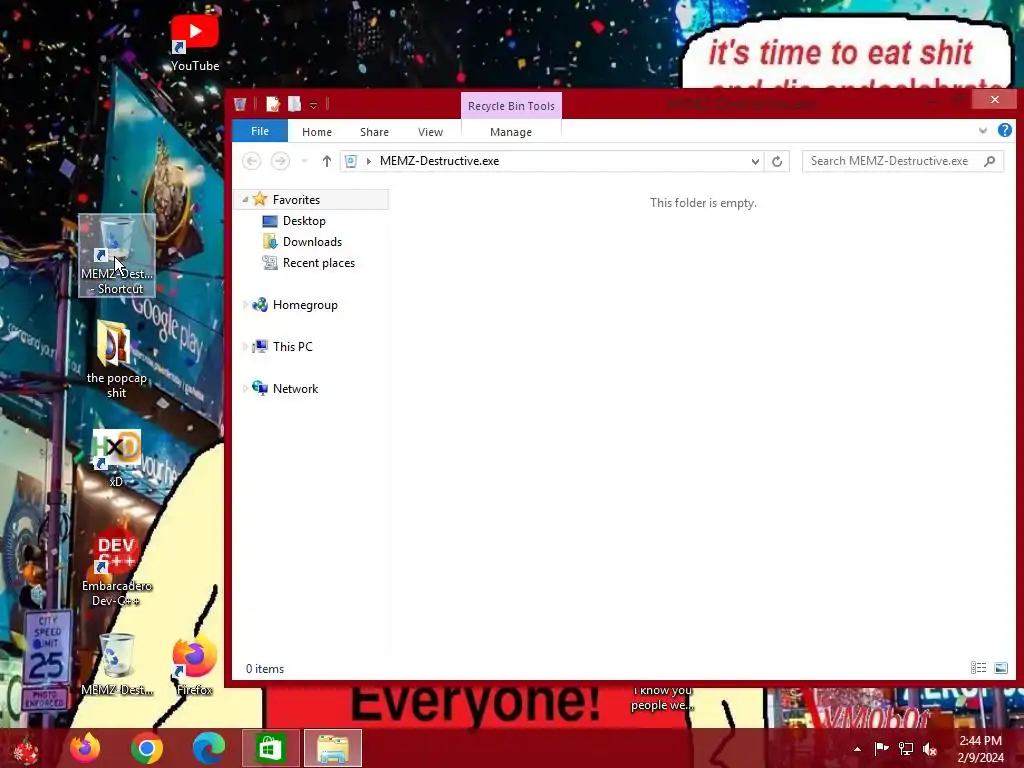
Task: Open the taskbar clock showing 2:44 PM
Action: (980, 749)
